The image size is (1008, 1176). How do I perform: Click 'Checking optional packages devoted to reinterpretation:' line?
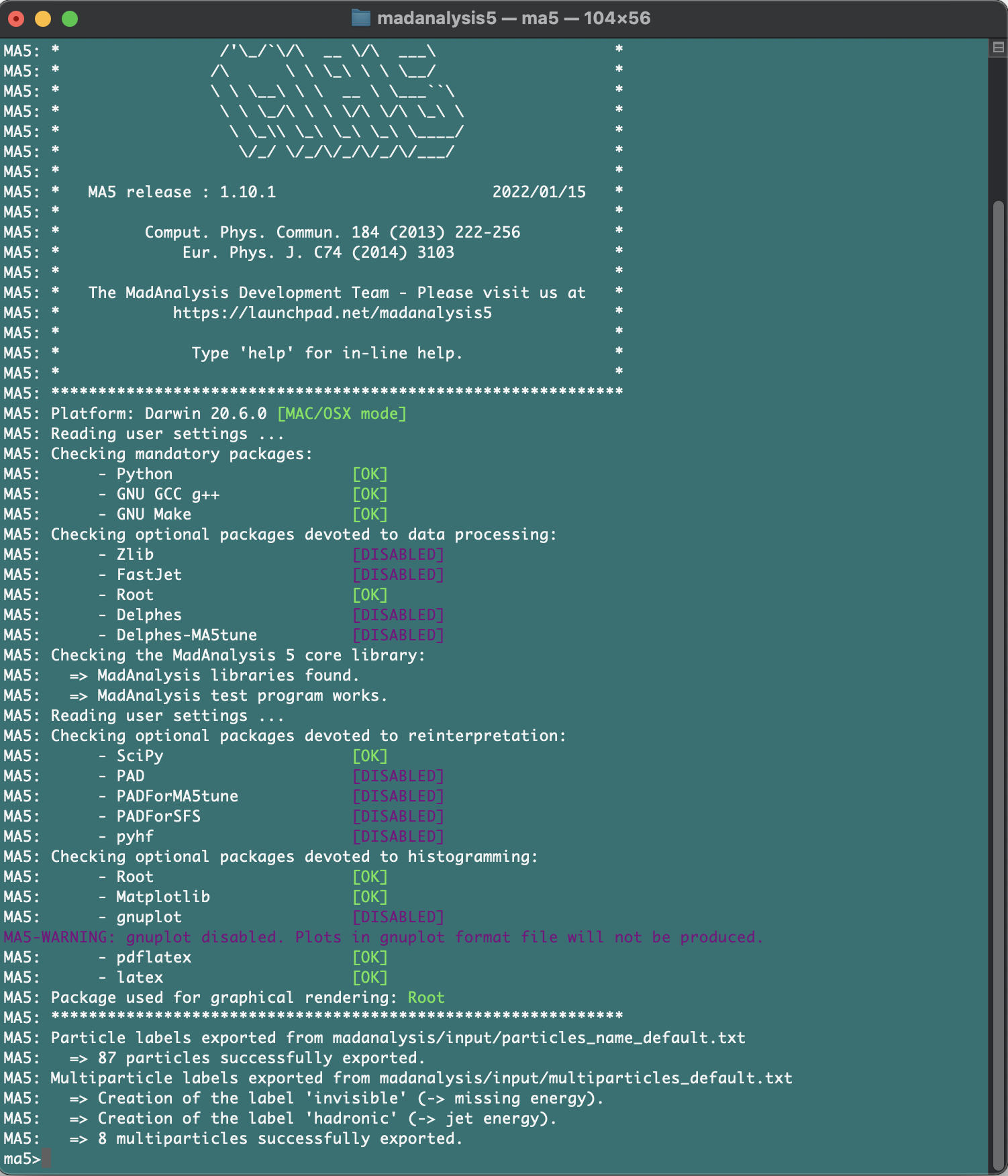pyautogui.click(x=309, y=736)
